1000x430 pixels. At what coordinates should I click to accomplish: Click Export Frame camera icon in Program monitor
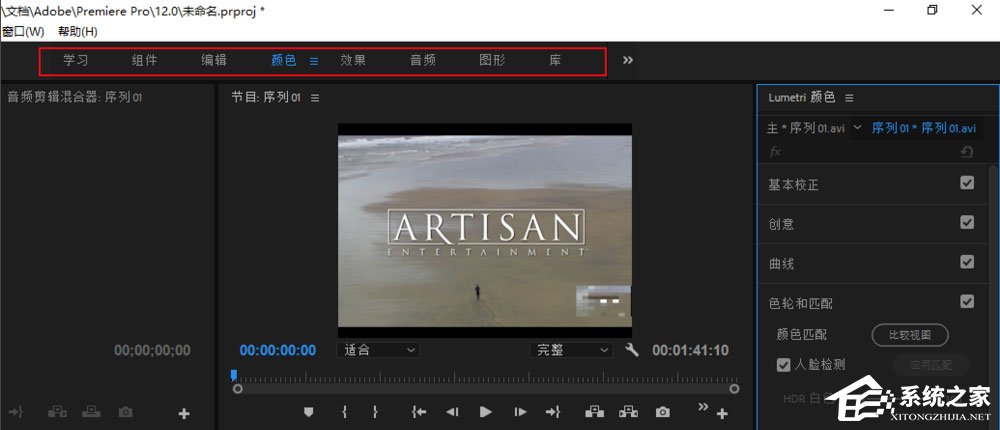662,412
